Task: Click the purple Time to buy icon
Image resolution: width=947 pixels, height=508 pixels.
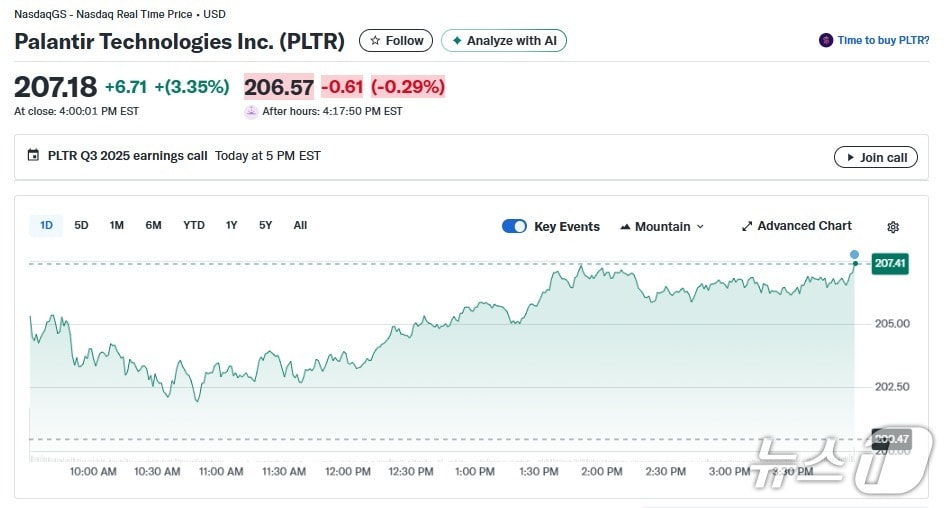Action: point(826,41)
